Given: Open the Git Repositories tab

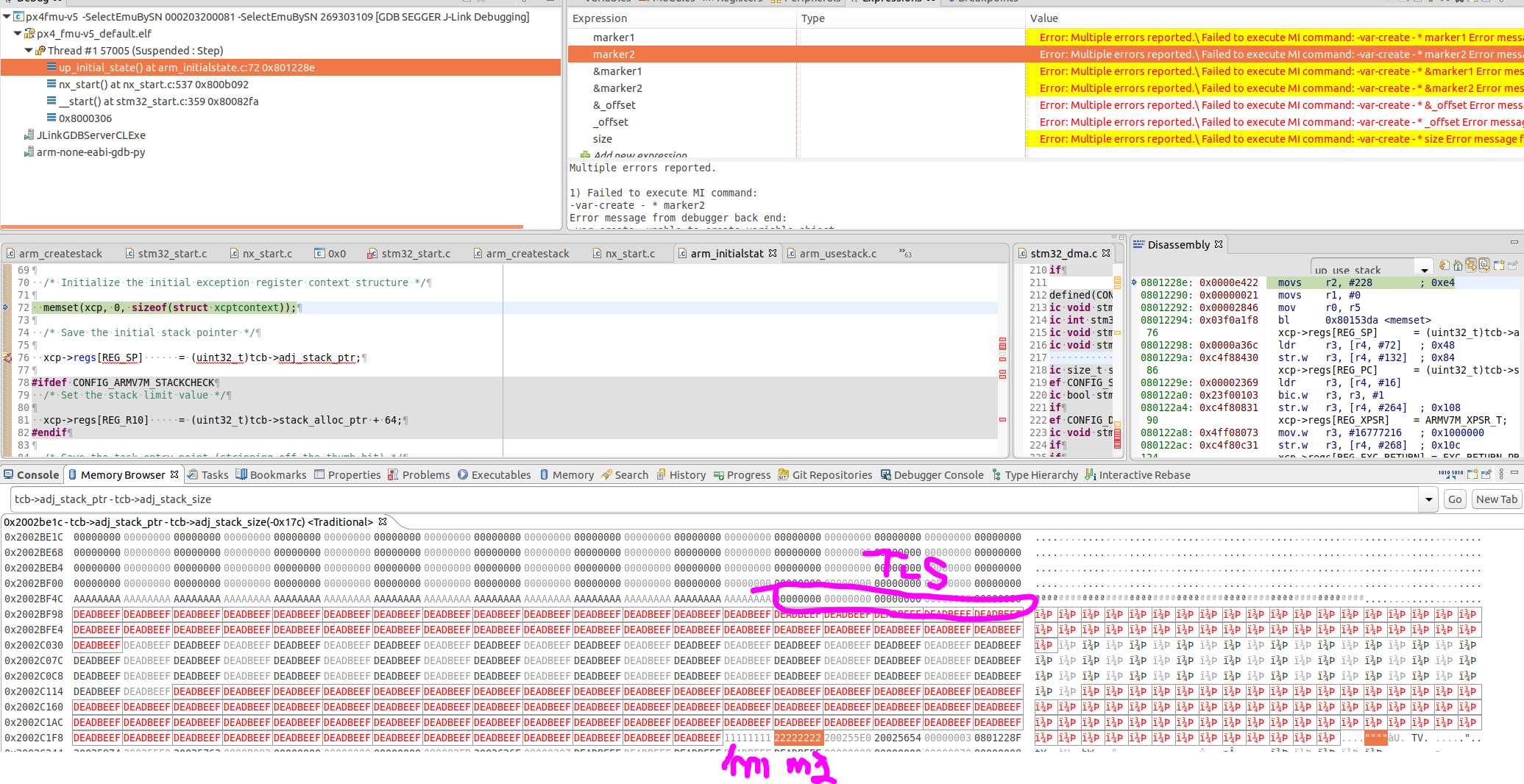Looking at the screenshot, I should 825,475.
